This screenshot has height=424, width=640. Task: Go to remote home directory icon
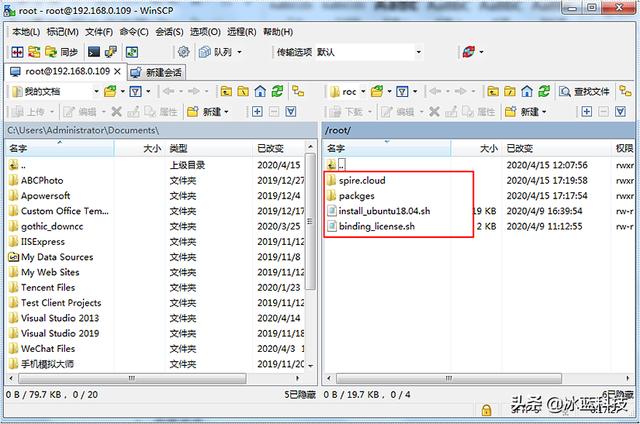coord(527,91)
